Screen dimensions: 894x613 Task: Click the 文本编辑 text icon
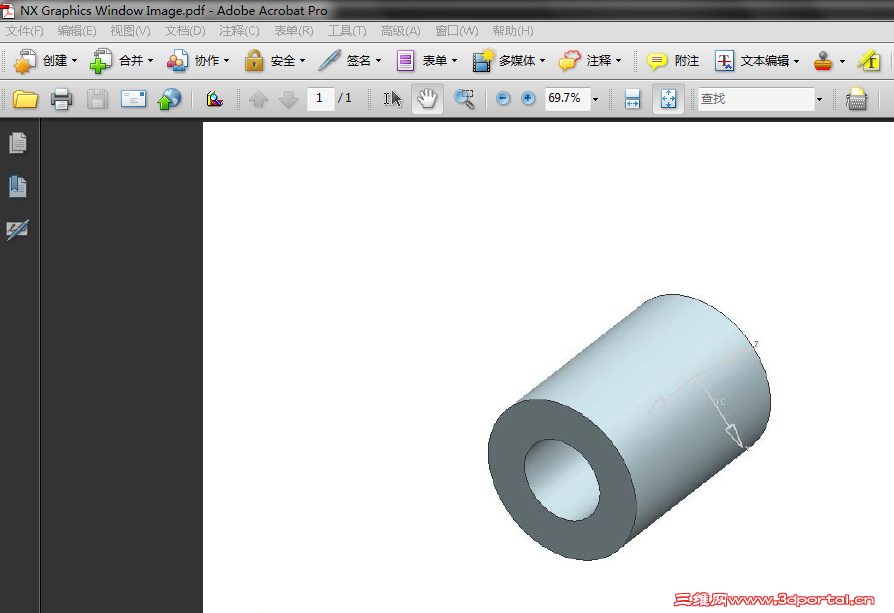[724, 60]
